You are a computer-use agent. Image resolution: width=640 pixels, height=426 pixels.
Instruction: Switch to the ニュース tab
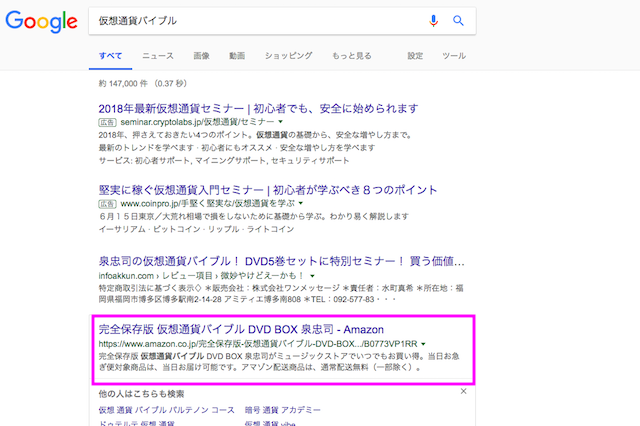coord(158,56)
